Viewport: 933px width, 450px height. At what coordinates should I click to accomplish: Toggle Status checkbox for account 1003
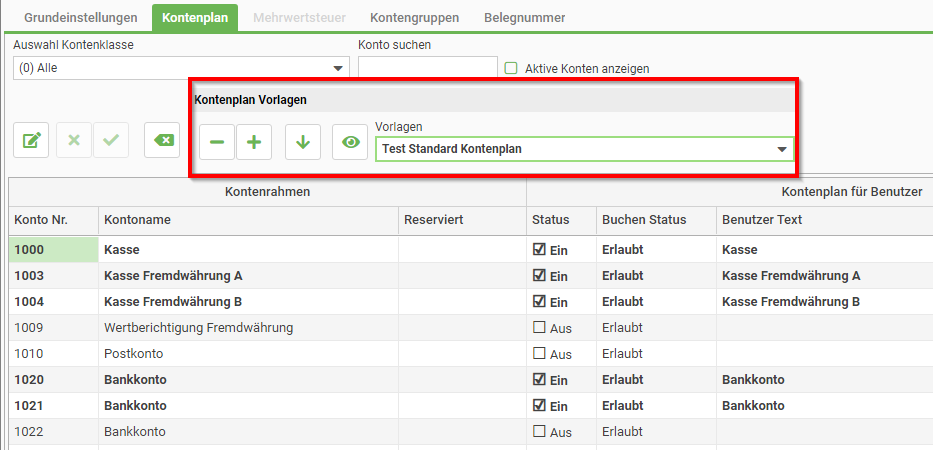pyautogui.click(x=539, y=275)
